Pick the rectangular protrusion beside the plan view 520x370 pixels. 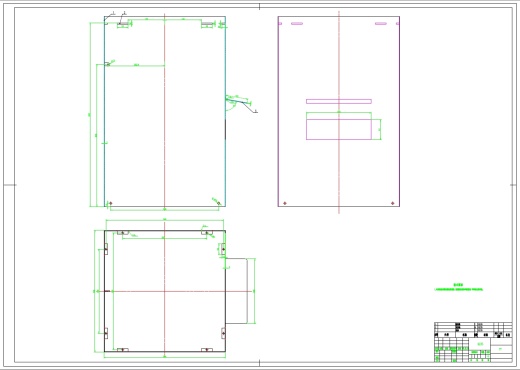click(x=236, y=291)
